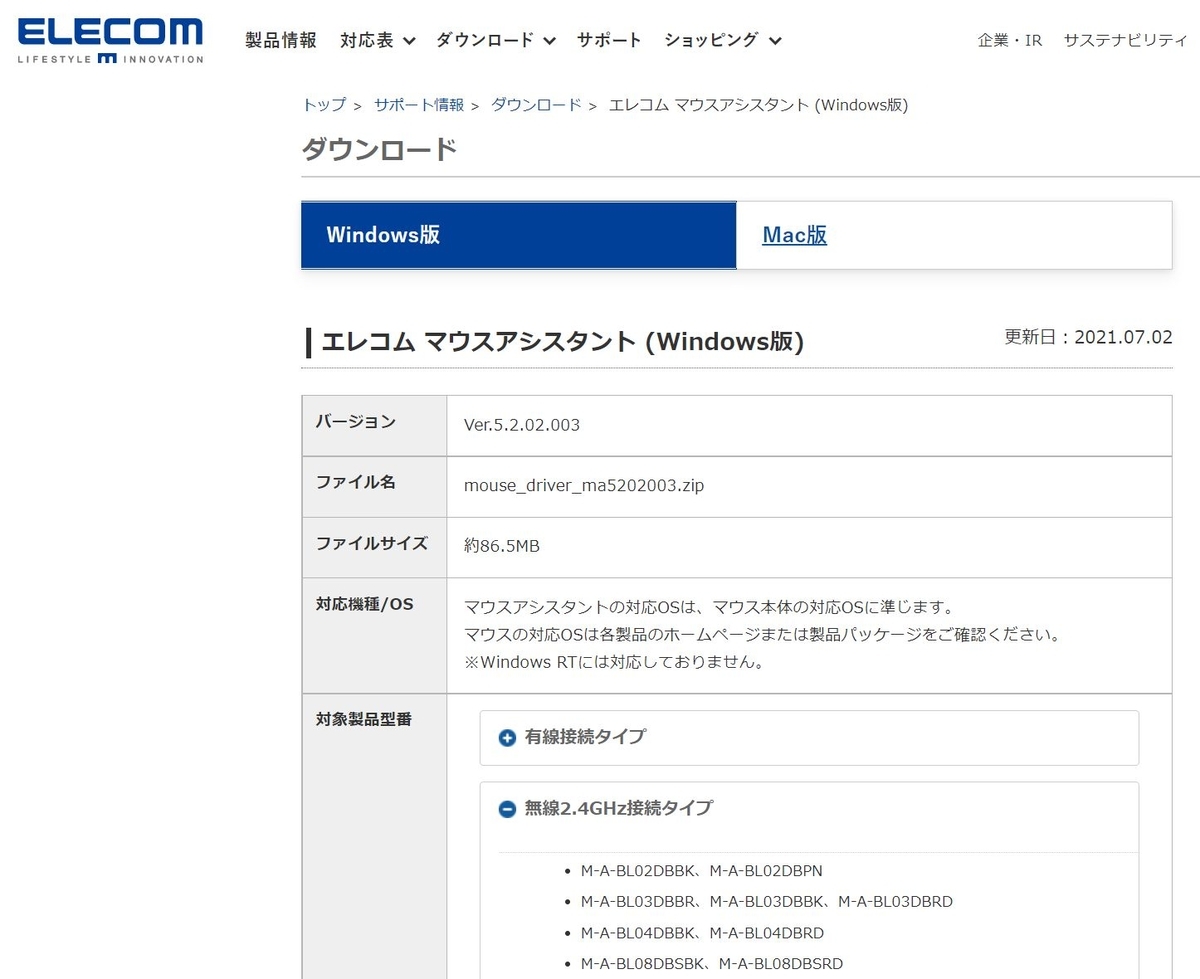
Task: Open the サポート menu
Action: 609,40
